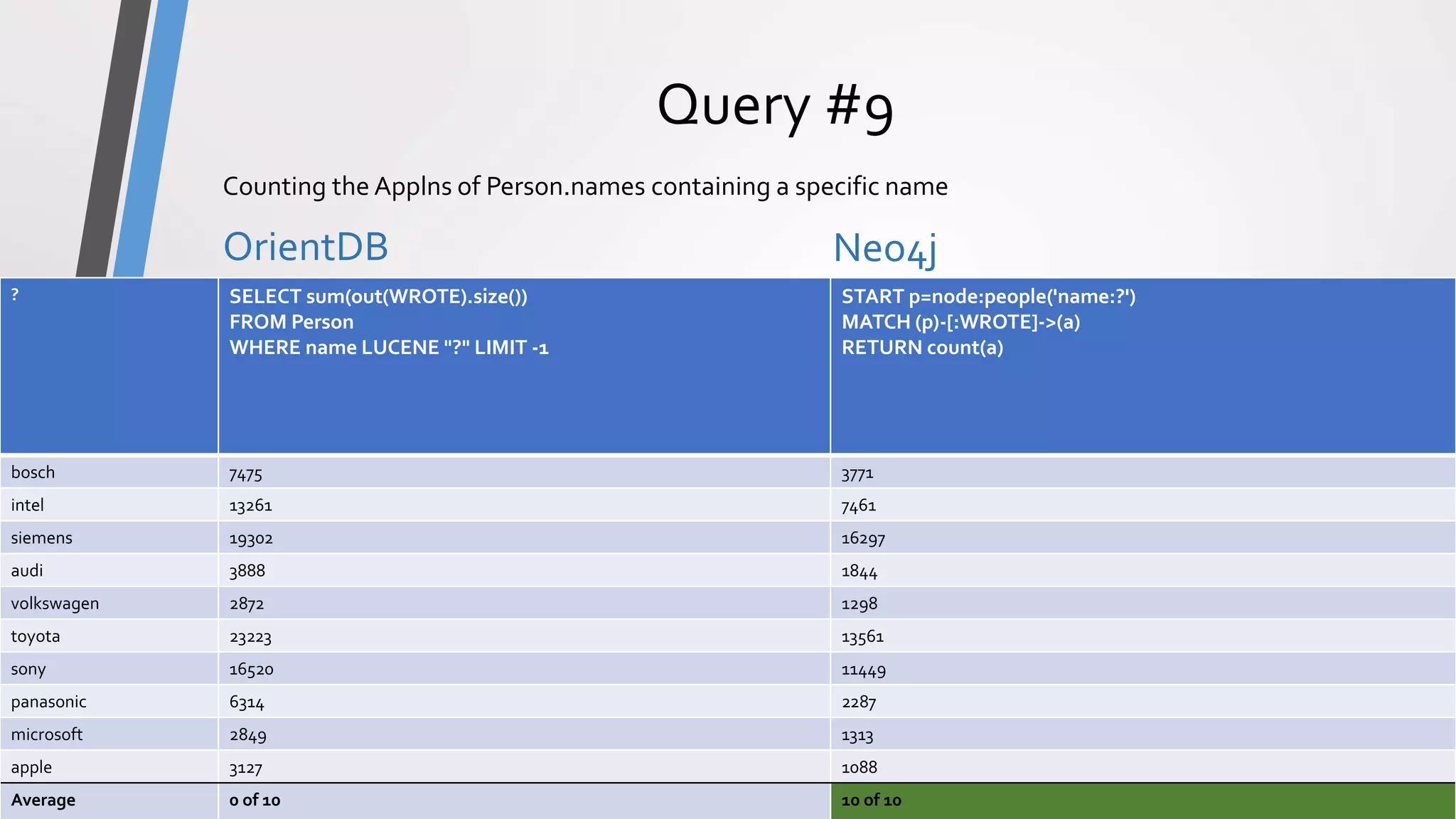This screenshot has height=819, width=1456.
Task: Click the 'volkswagen' row label
Action: pyautogui.click(x=55, y=604)
